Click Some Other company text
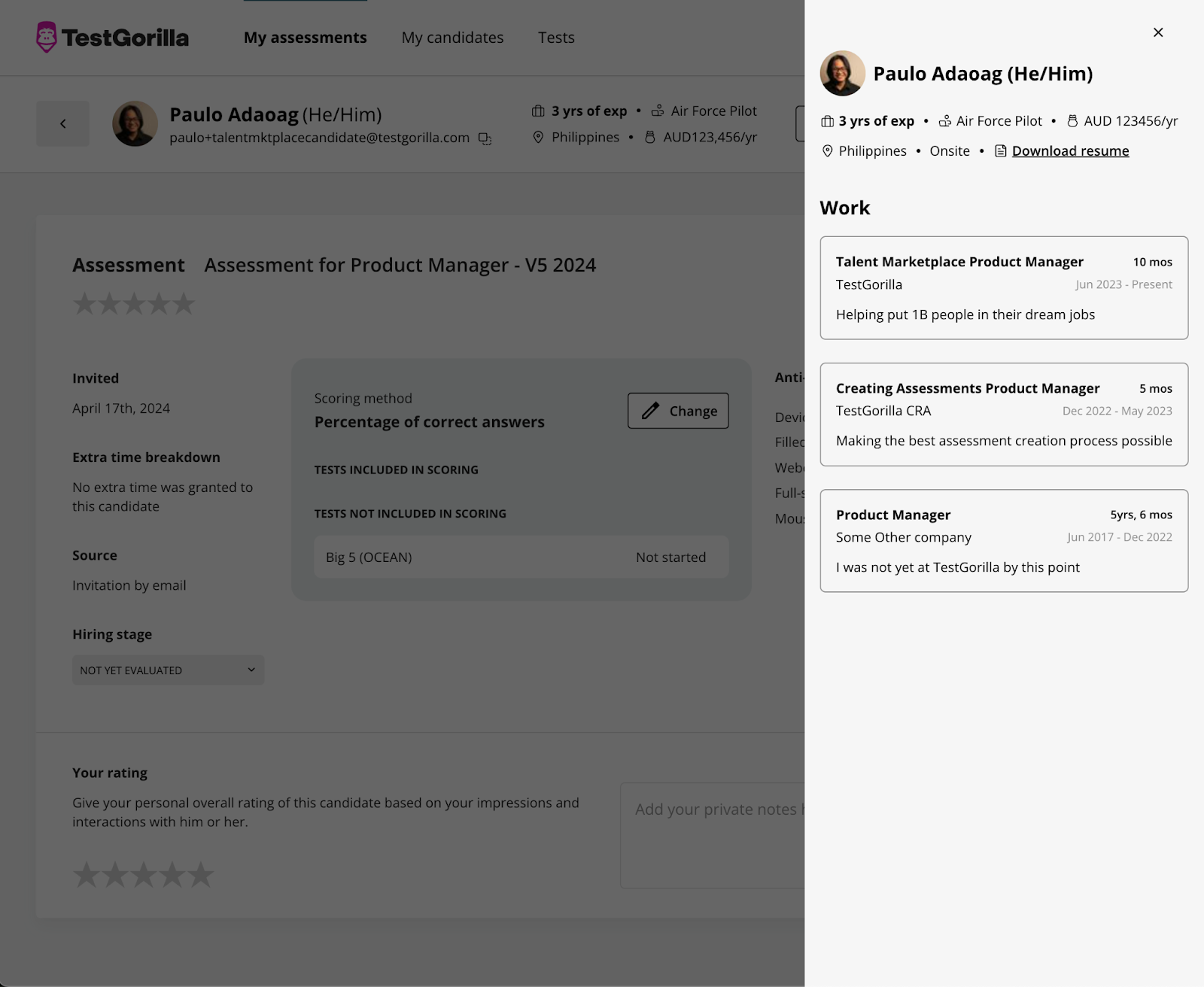This screenshot has height=987, width=1204. pyautogui.click(x=903, y=537)
